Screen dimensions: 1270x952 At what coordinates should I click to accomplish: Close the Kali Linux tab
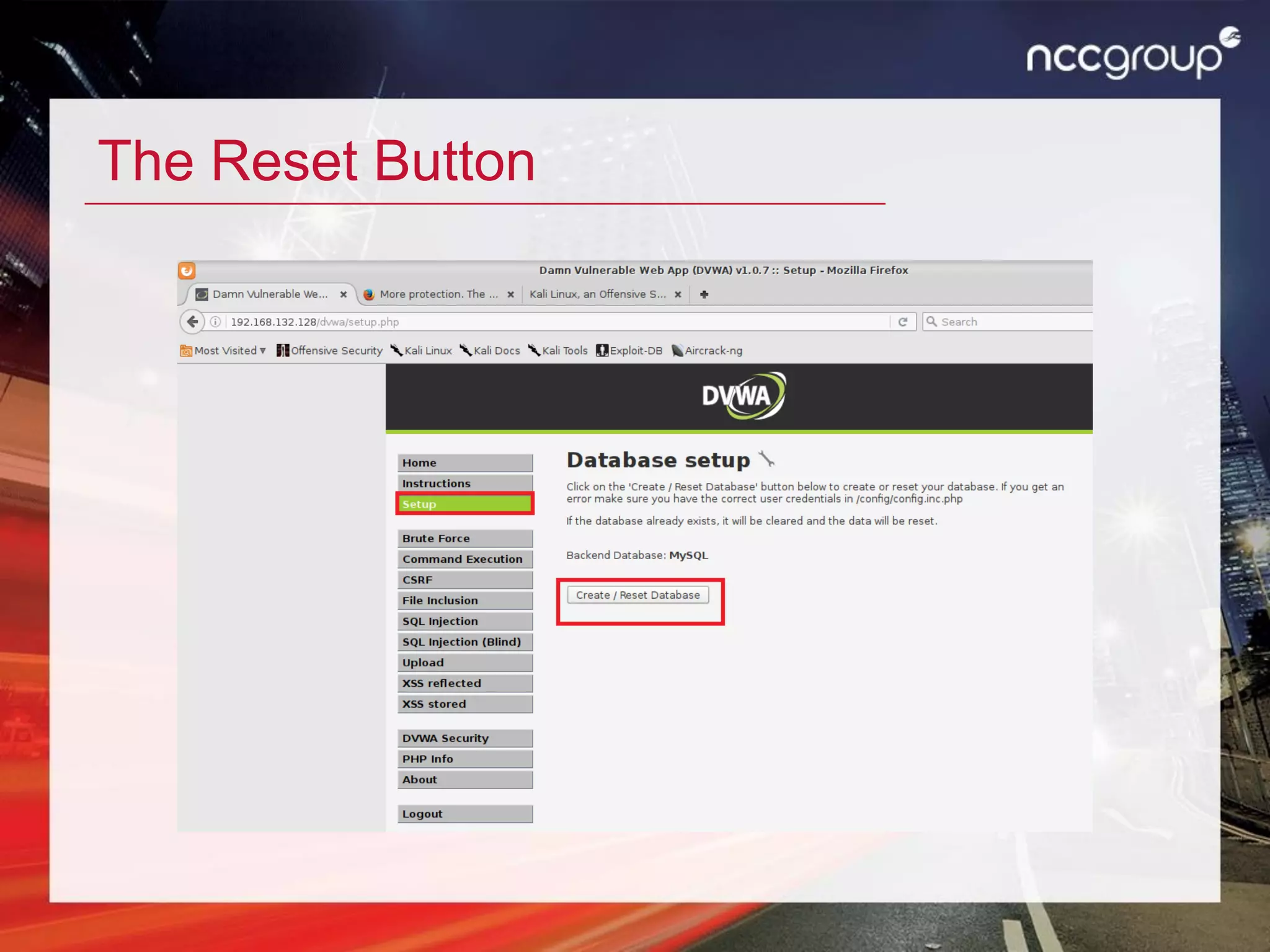(x=678, y=294)
